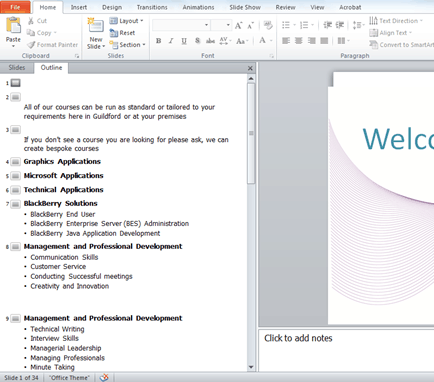This screenshot has width=434, height=382.
Task: Expand the Section dropdown menu
Action: pos(128,45)
